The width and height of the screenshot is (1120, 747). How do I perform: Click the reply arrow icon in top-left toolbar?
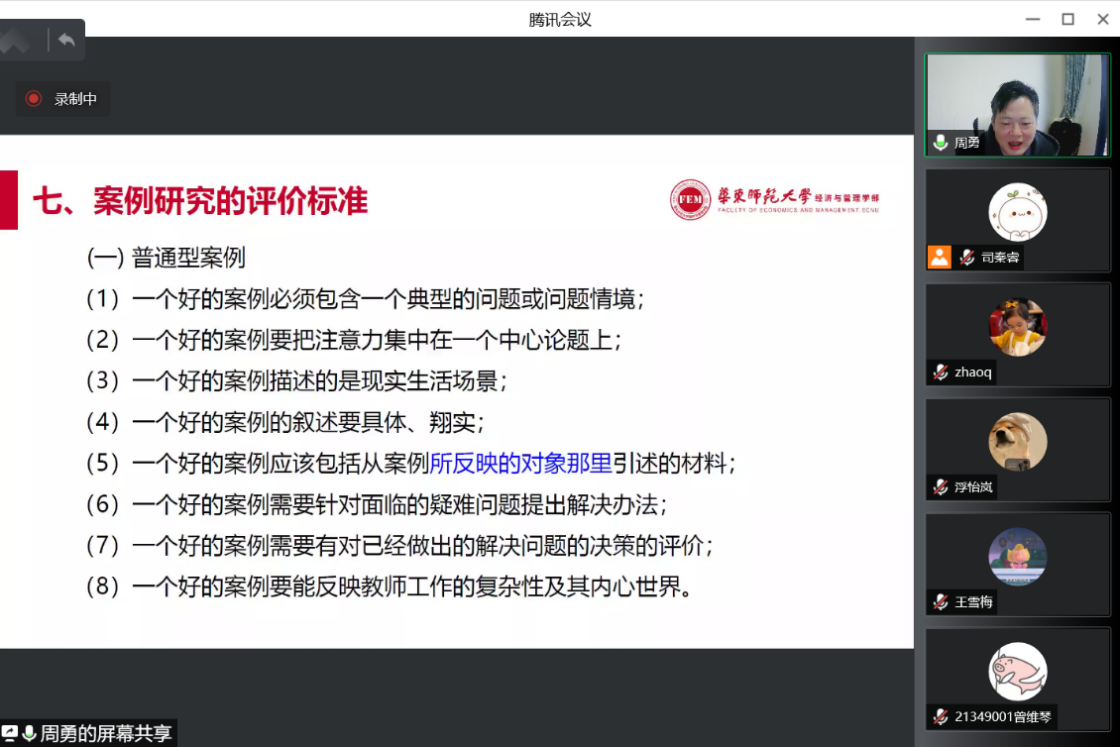(x=66, y=40)
